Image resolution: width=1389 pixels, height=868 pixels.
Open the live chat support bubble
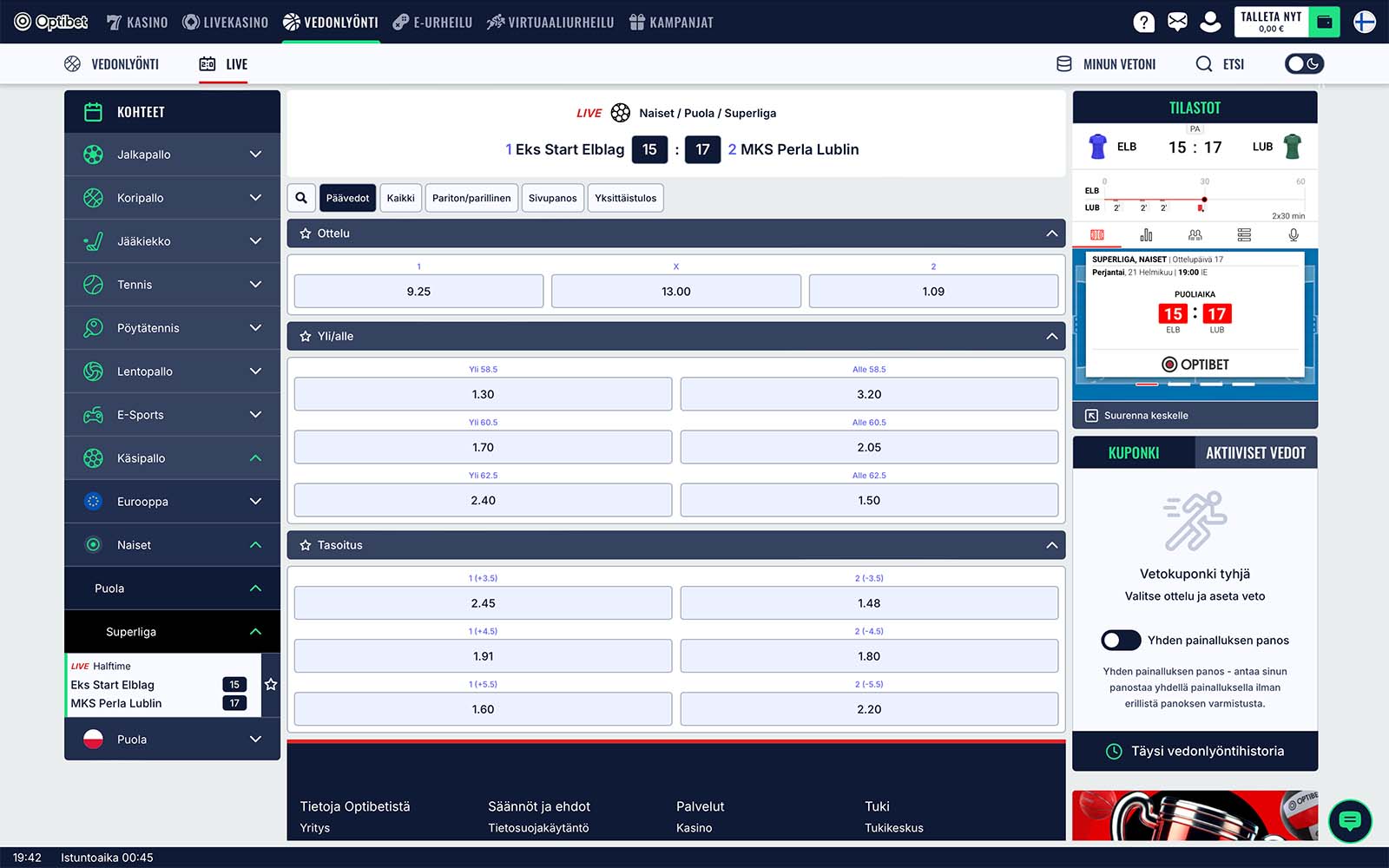pyautogui.click(x=1350, y=820)
